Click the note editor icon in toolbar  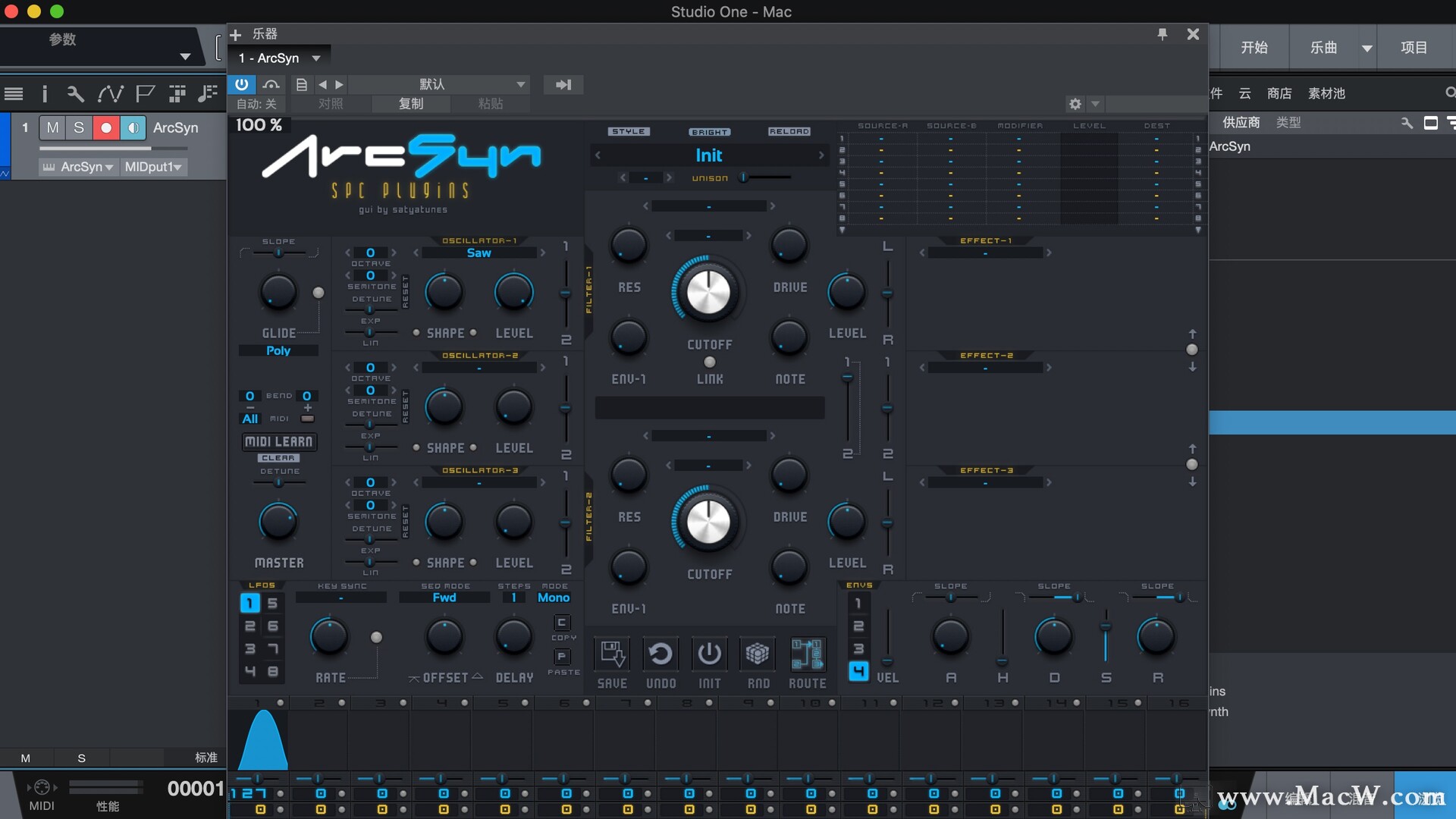point(207,93)
